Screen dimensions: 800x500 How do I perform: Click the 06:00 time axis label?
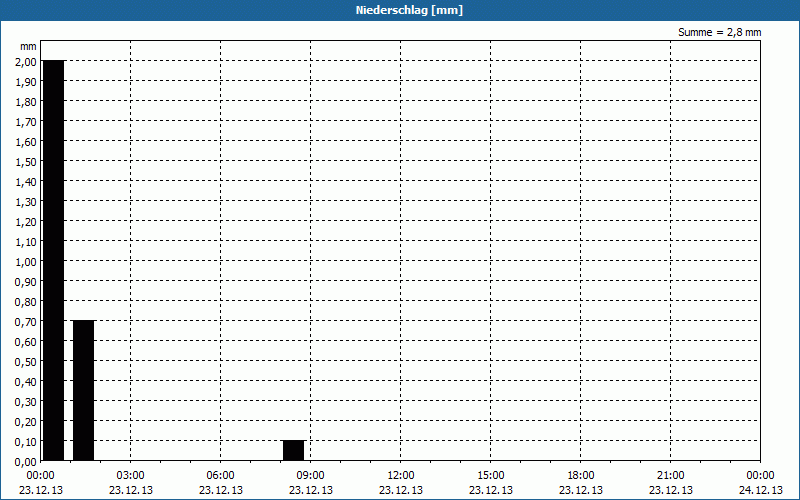click(x=220, y=476)
